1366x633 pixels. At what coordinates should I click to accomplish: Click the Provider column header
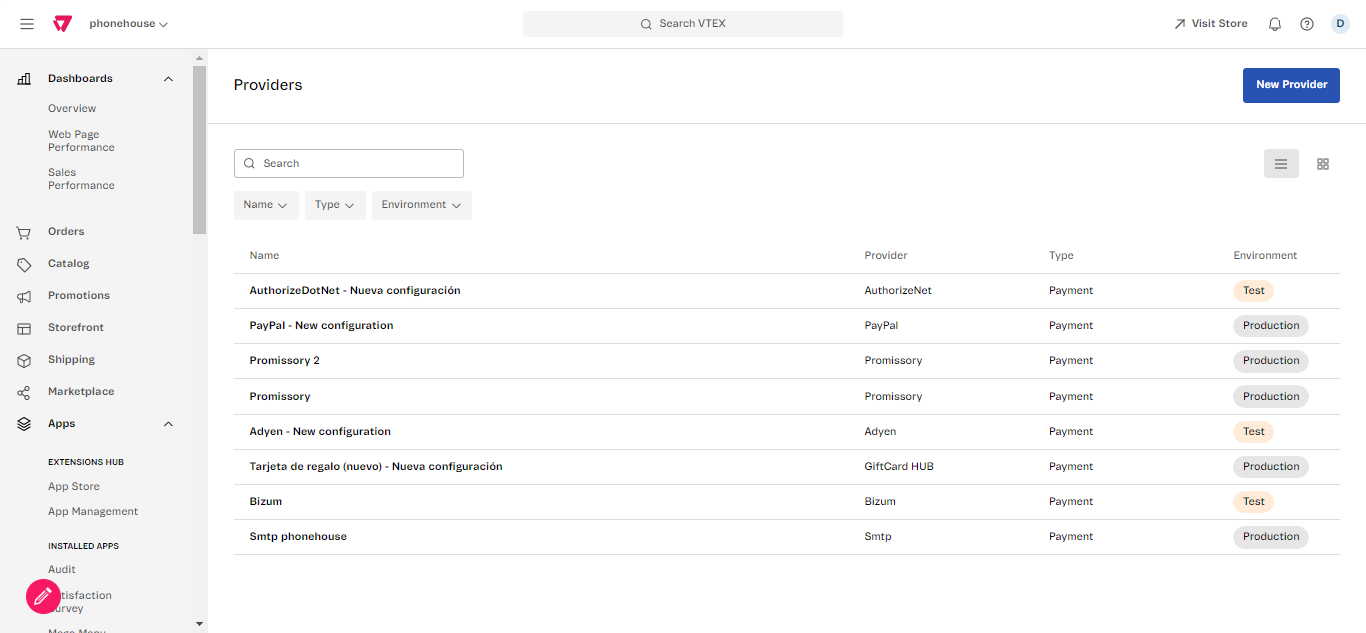886,256
